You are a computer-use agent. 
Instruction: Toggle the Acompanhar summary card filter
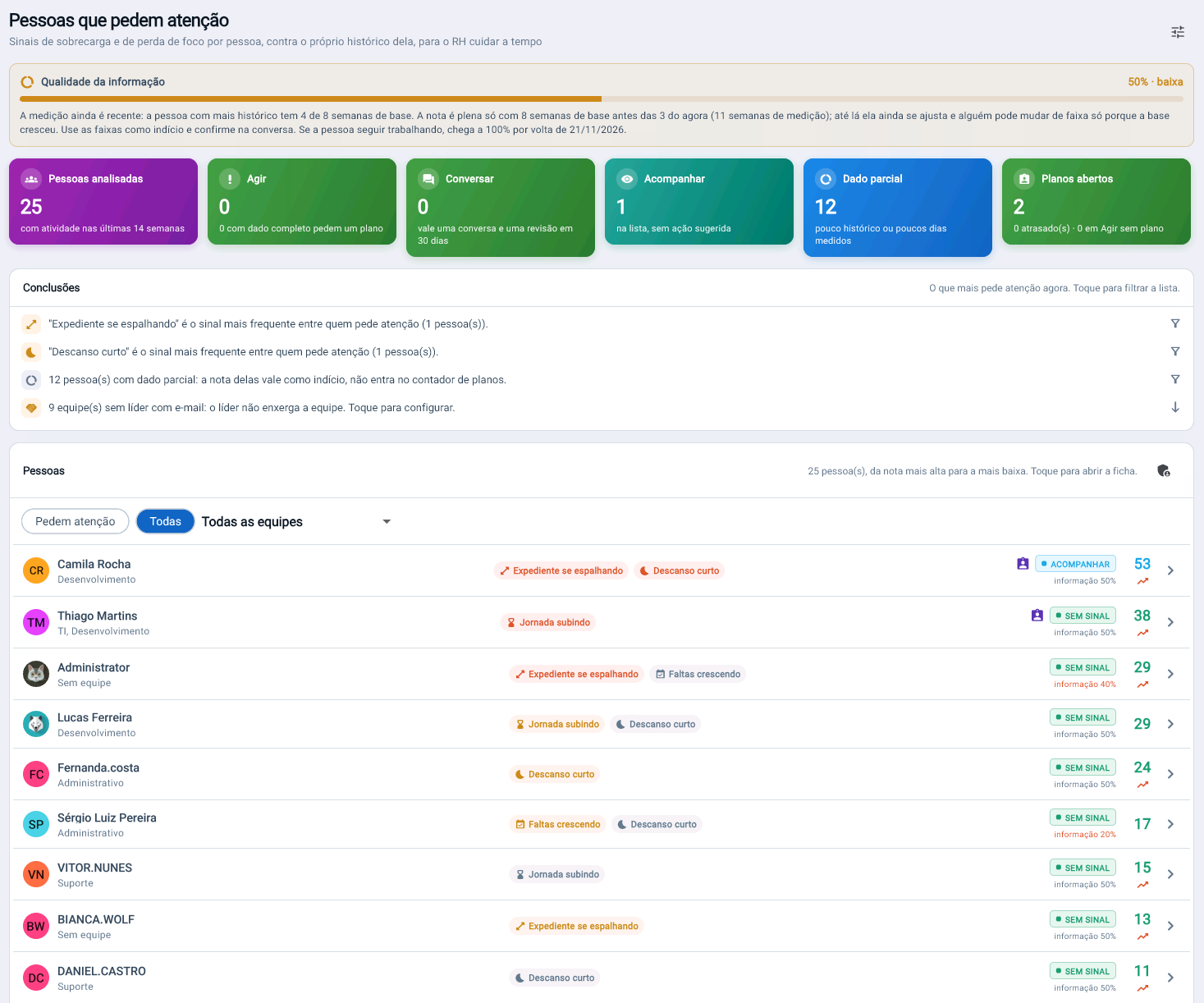[x=699, y=202]
